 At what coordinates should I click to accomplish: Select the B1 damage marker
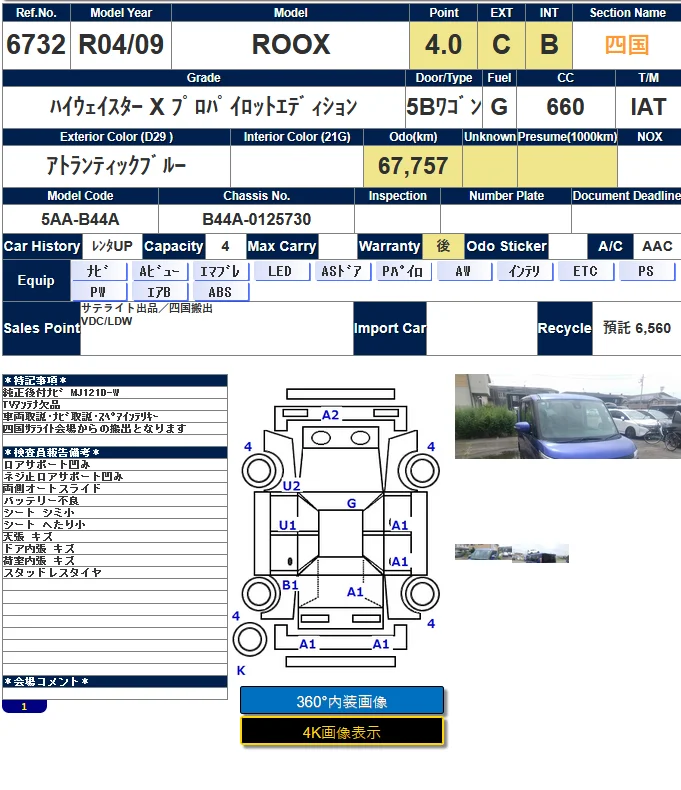pyautogui.click(x=290, y=585)
